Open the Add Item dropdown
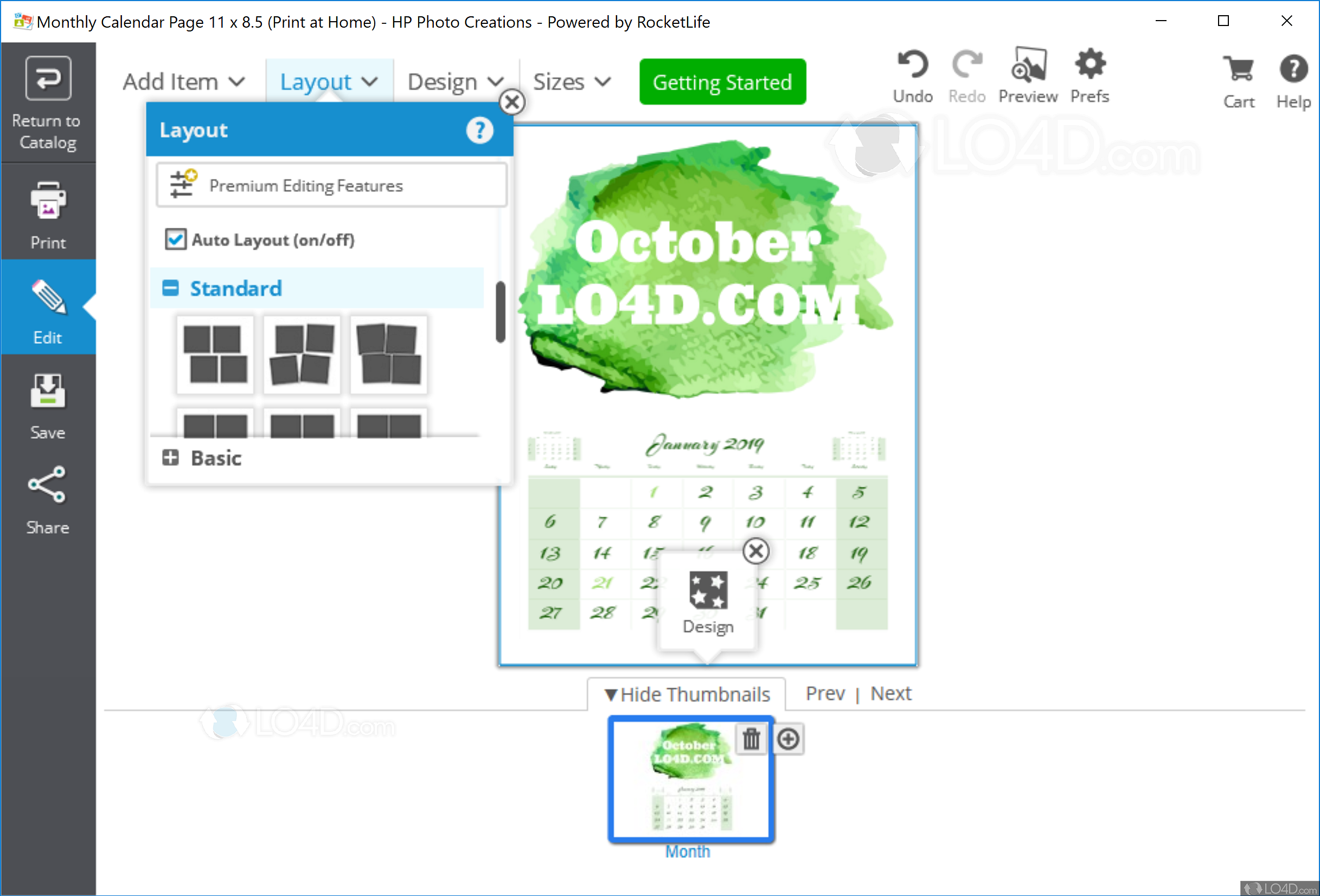This screenshot has width=1320, height=896. click(183, 82)
